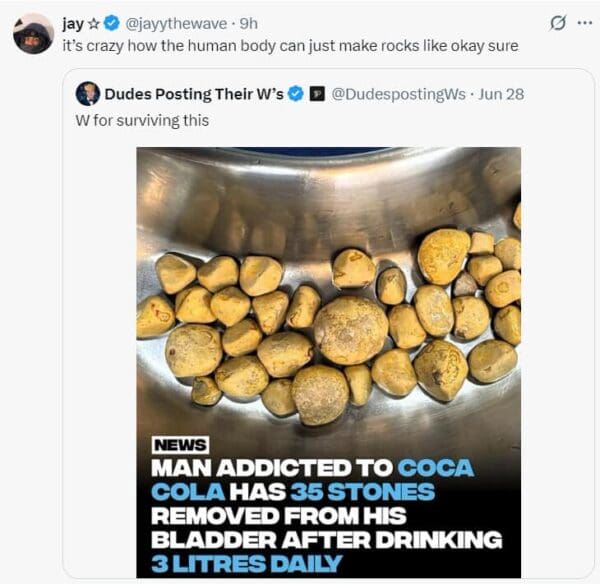Viewport: 600px width, 584px height.
Task: Open the Dudes Posting Their W's avatar
Action: coord(88,94)
